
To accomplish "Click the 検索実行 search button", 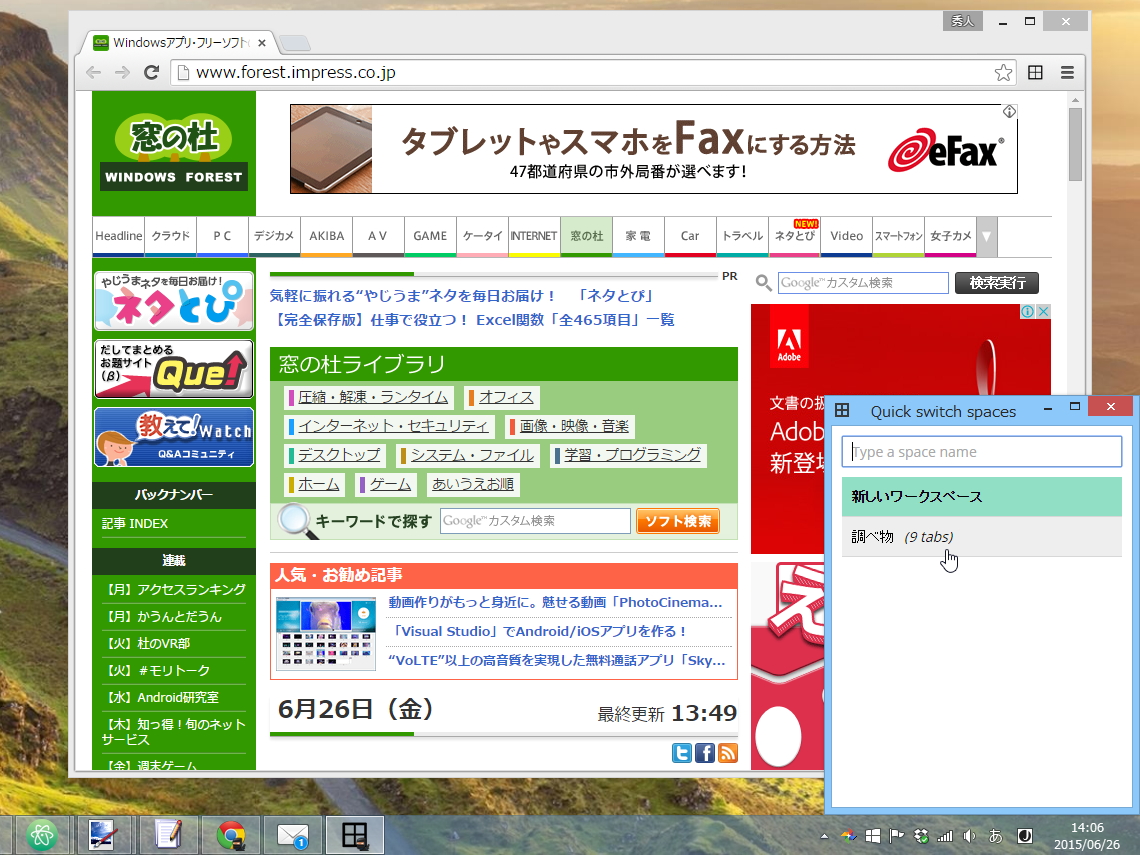I will (997, 283).
